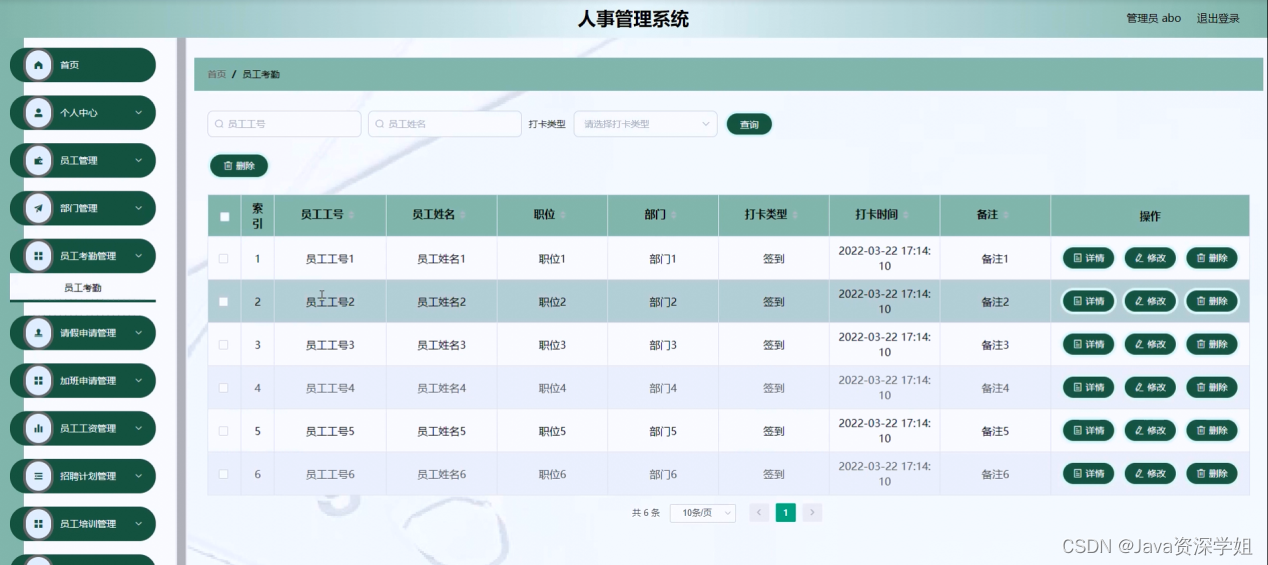The height and width of the screenshot is (565, 1268).
Task: Click the search icon in the 员工姓名 field
Action: [x=380, y=124]
